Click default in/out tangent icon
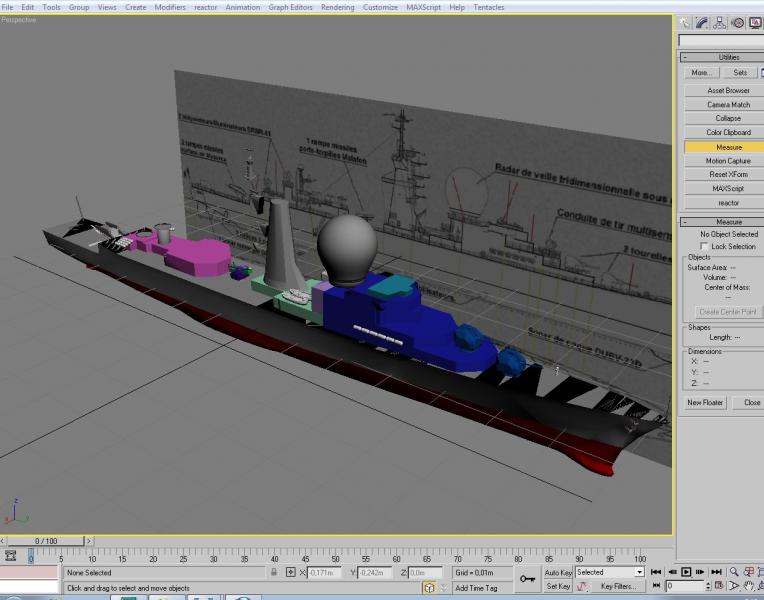The image size is (764, 600). click(x=582, y=586)
